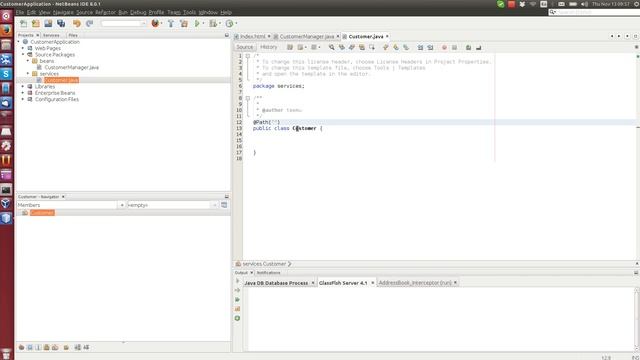Switch to CustomerManager.java editor tab
Screen dimensions: 640x360
click(x=307, y=36)
